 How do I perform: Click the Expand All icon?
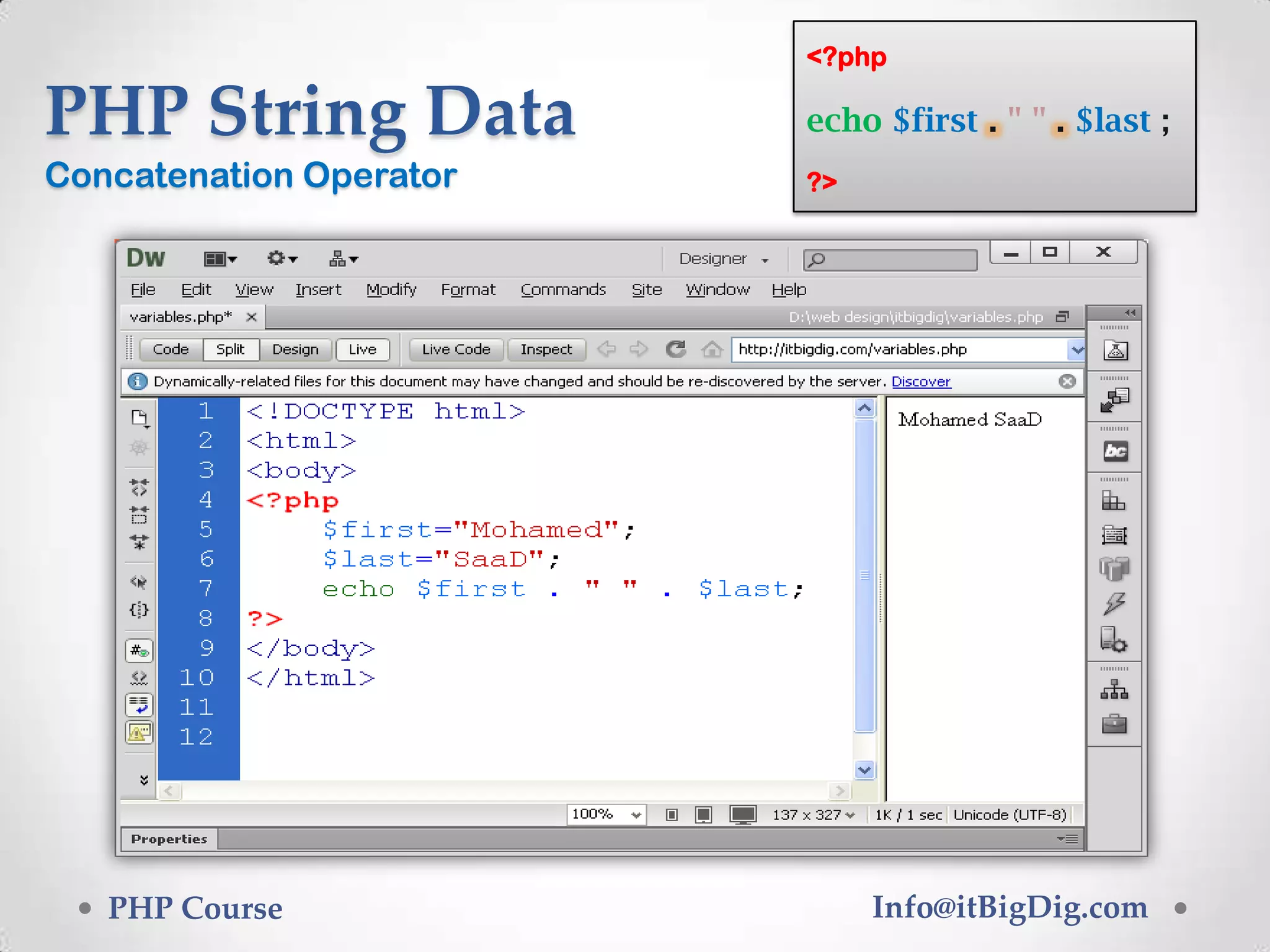[x=140, y=542]
